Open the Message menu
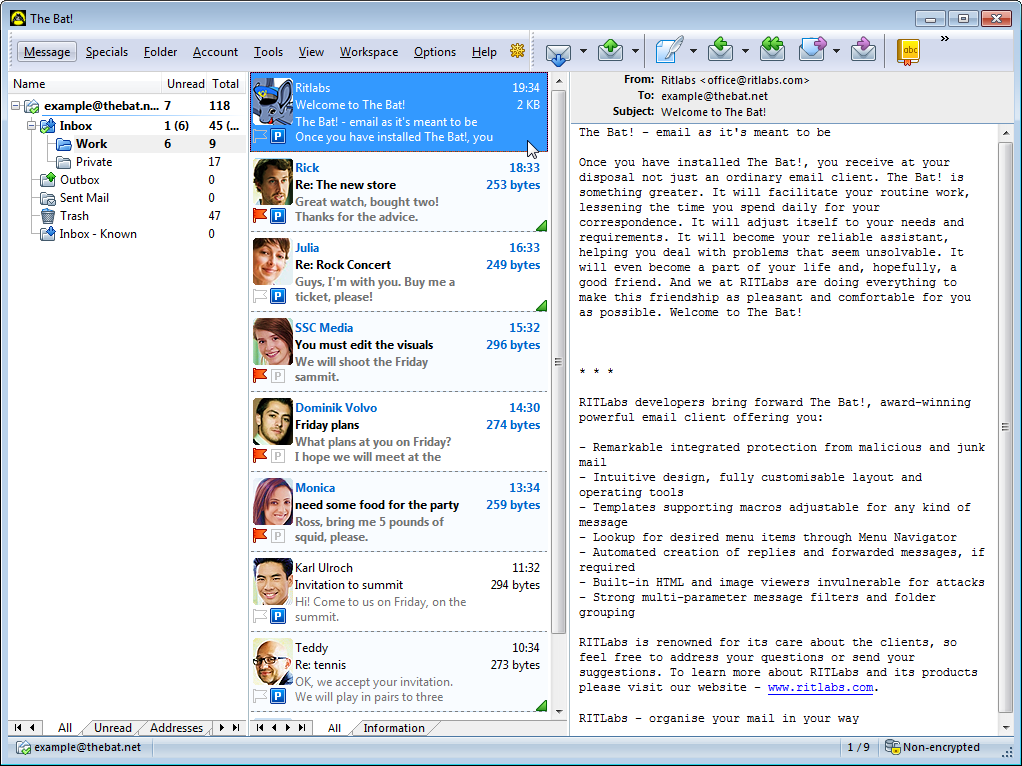The image size is (1022, 766). tap(47, 52)
